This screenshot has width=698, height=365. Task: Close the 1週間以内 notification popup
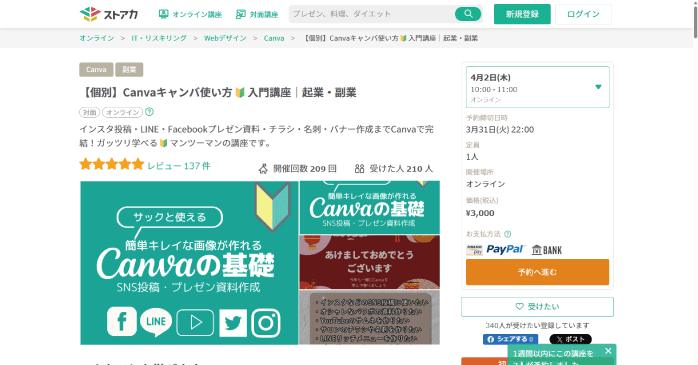[x=608, y=351]
